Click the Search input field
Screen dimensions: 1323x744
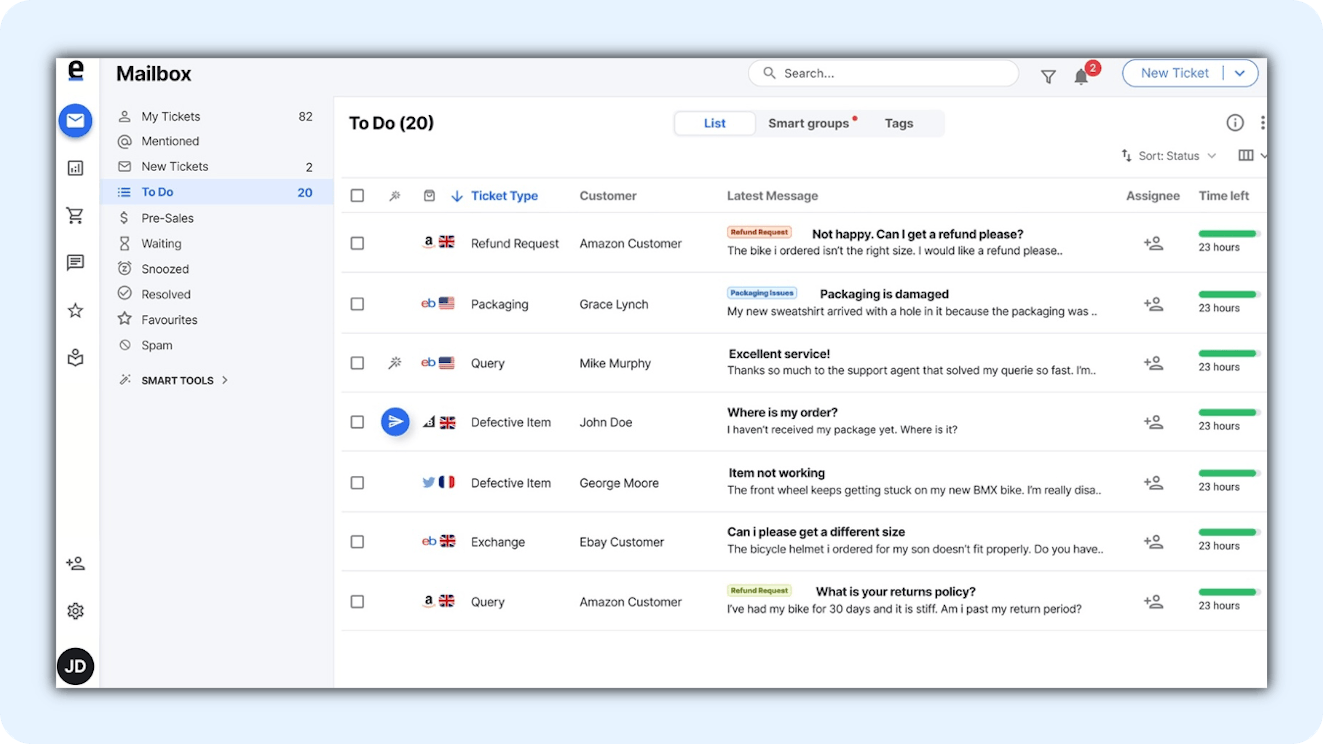click(x=883, y=73)
